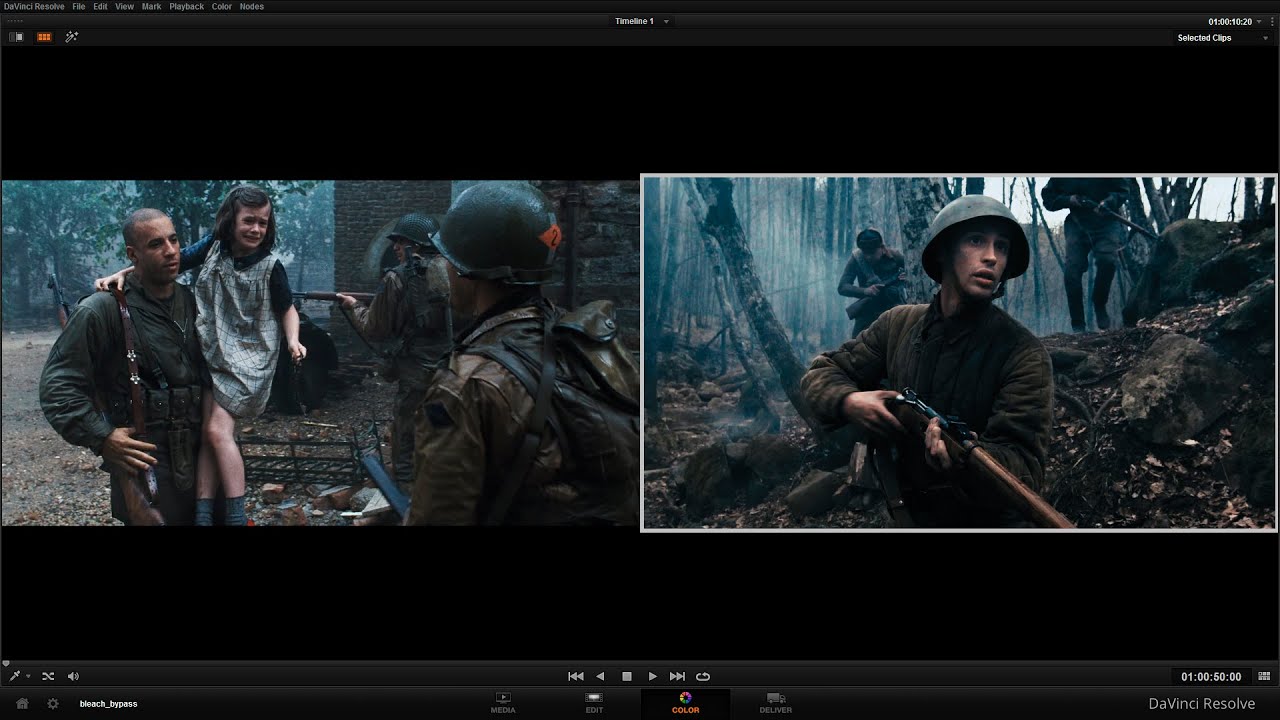This screenshot has height=720, width=1280.
Task: Open the Edit menu
Action: tap(100, 6)
